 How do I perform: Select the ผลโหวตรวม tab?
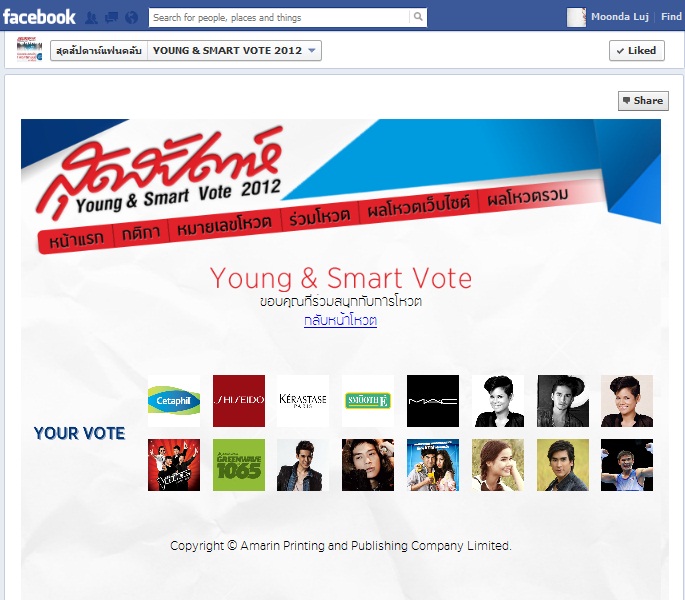[528, 197]
